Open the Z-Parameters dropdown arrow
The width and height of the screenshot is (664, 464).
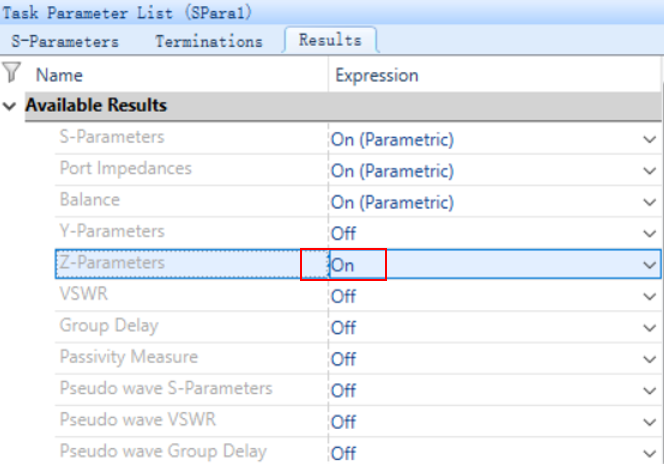649,265
